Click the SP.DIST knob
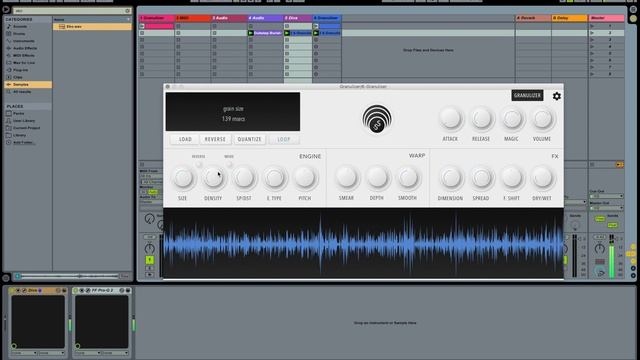 click(244, 178)
